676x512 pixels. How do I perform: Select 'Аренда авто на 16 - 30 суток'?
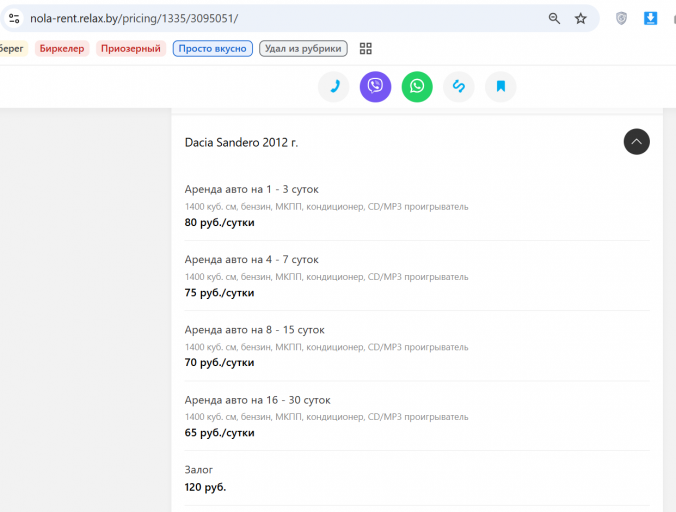click(257, 400)
